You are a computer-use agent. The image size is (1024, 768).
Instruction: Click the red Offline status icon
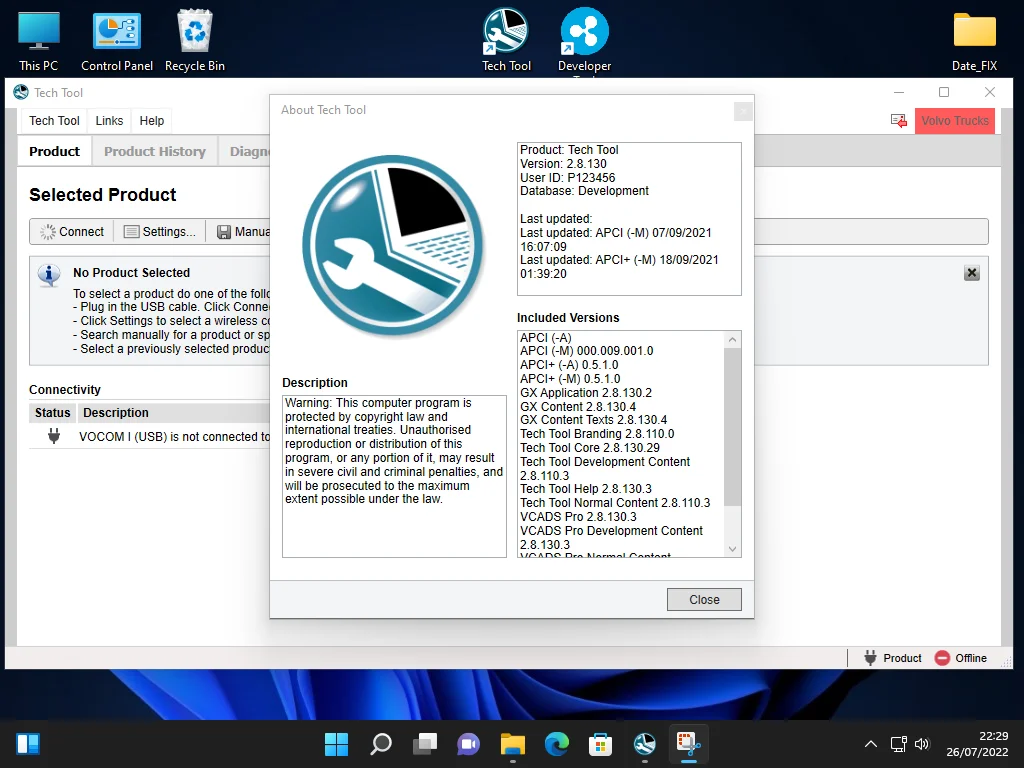[x=942, y=658]
